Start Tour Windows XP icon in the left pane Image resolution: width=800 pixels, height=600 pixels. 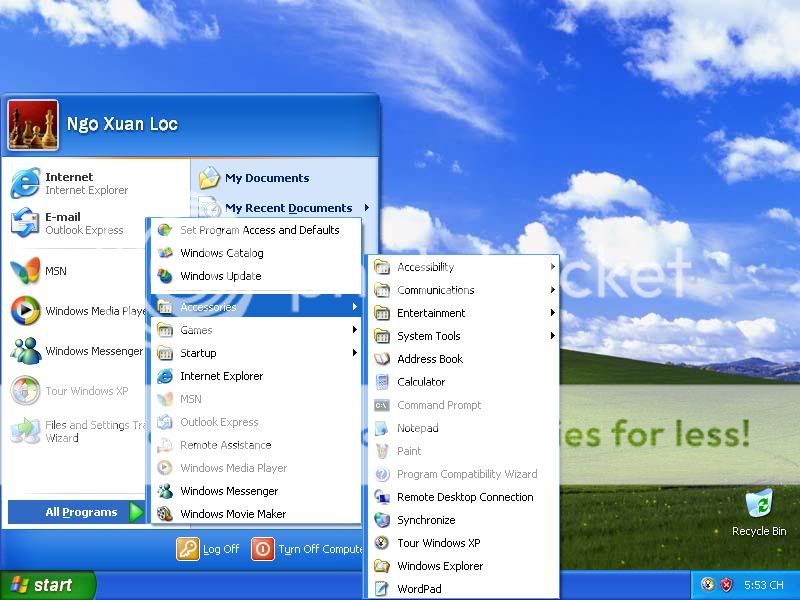click(25, 390)
